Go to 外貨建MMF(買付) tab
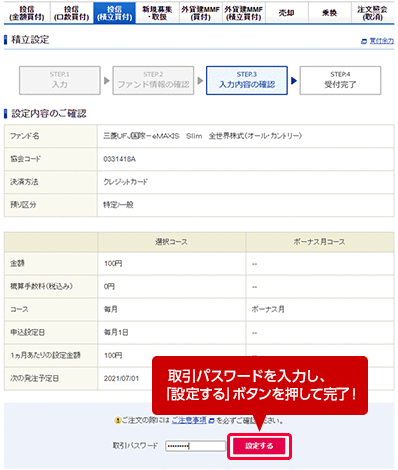The height and width of the screenshot is (470, 398). click(x=200, y=13)
